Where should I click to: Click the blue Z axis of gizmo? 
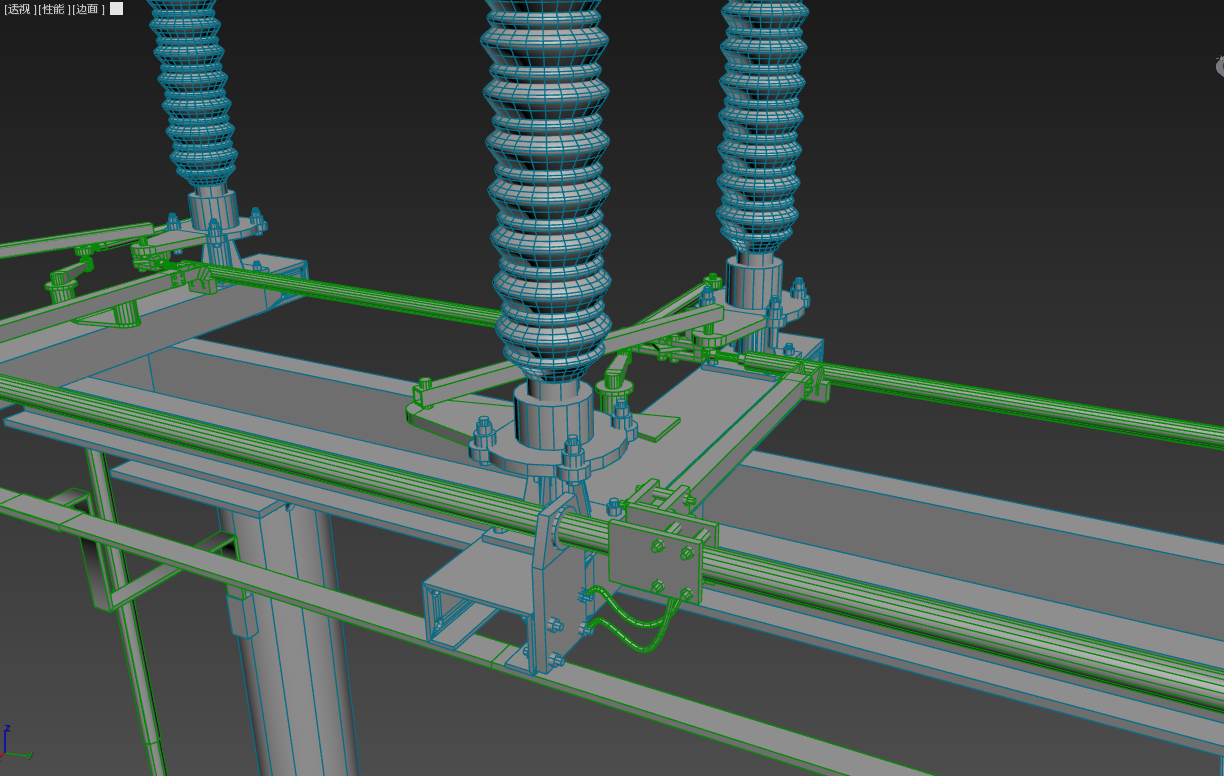(x=6, y=738)
